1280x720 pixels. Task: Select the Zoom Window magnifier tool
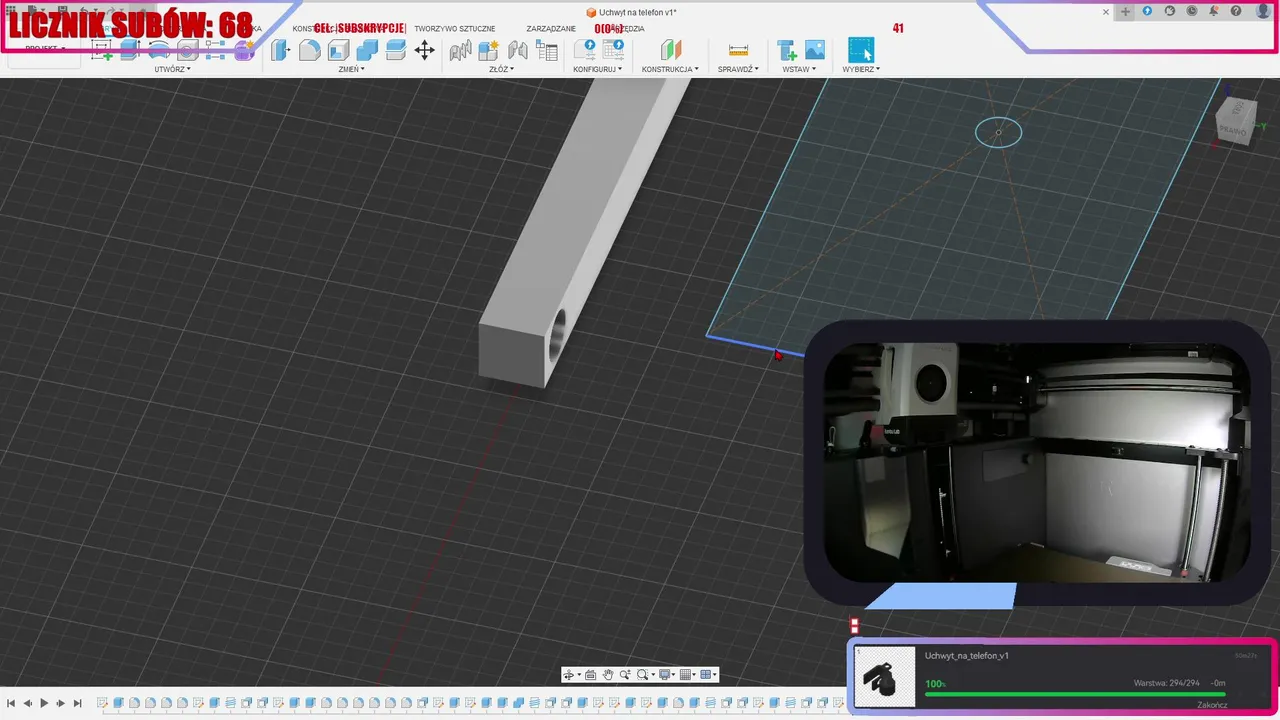[x=645, y=675]
